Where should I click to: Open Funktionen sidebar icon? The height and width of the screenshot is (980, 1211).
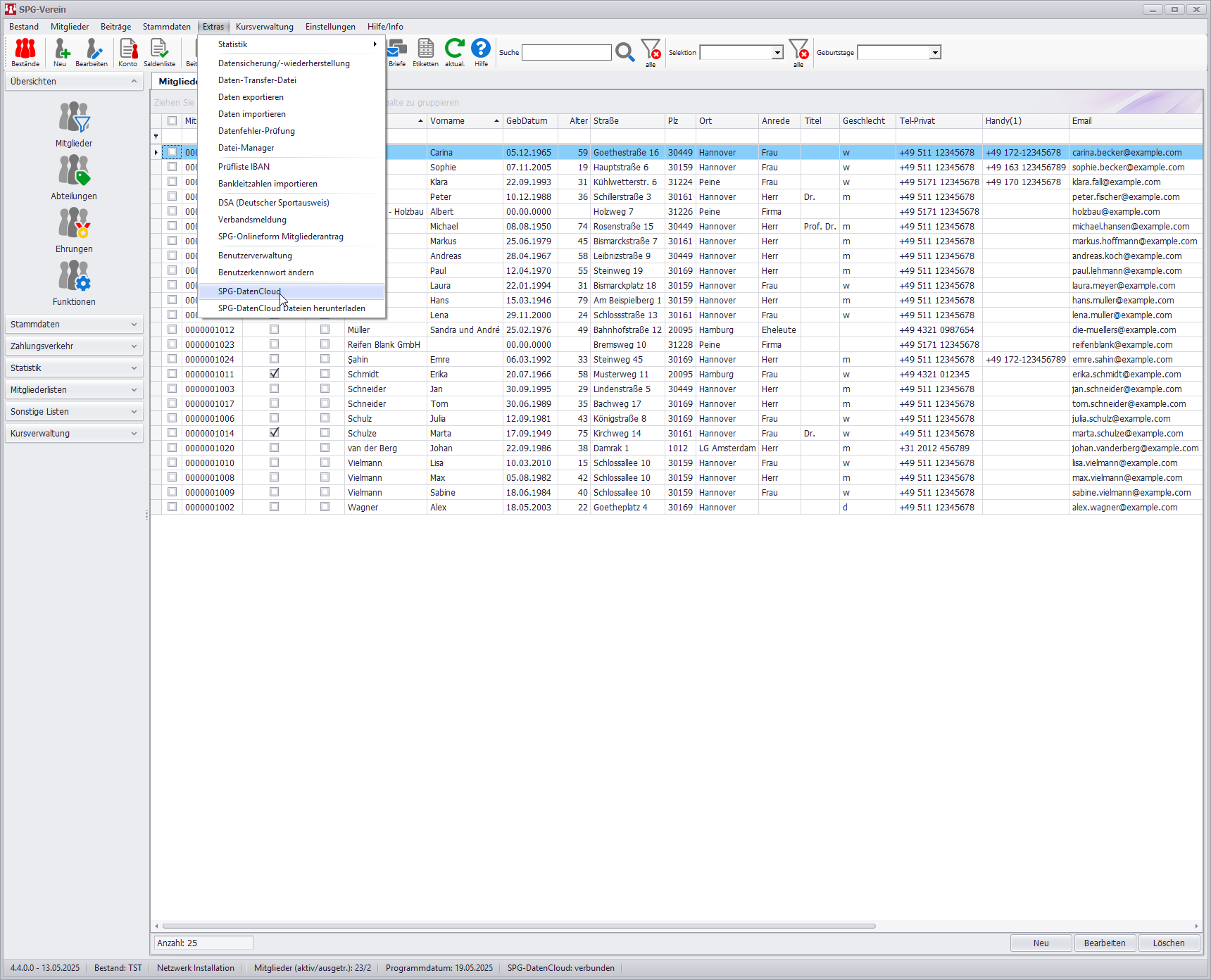(74, 283)
